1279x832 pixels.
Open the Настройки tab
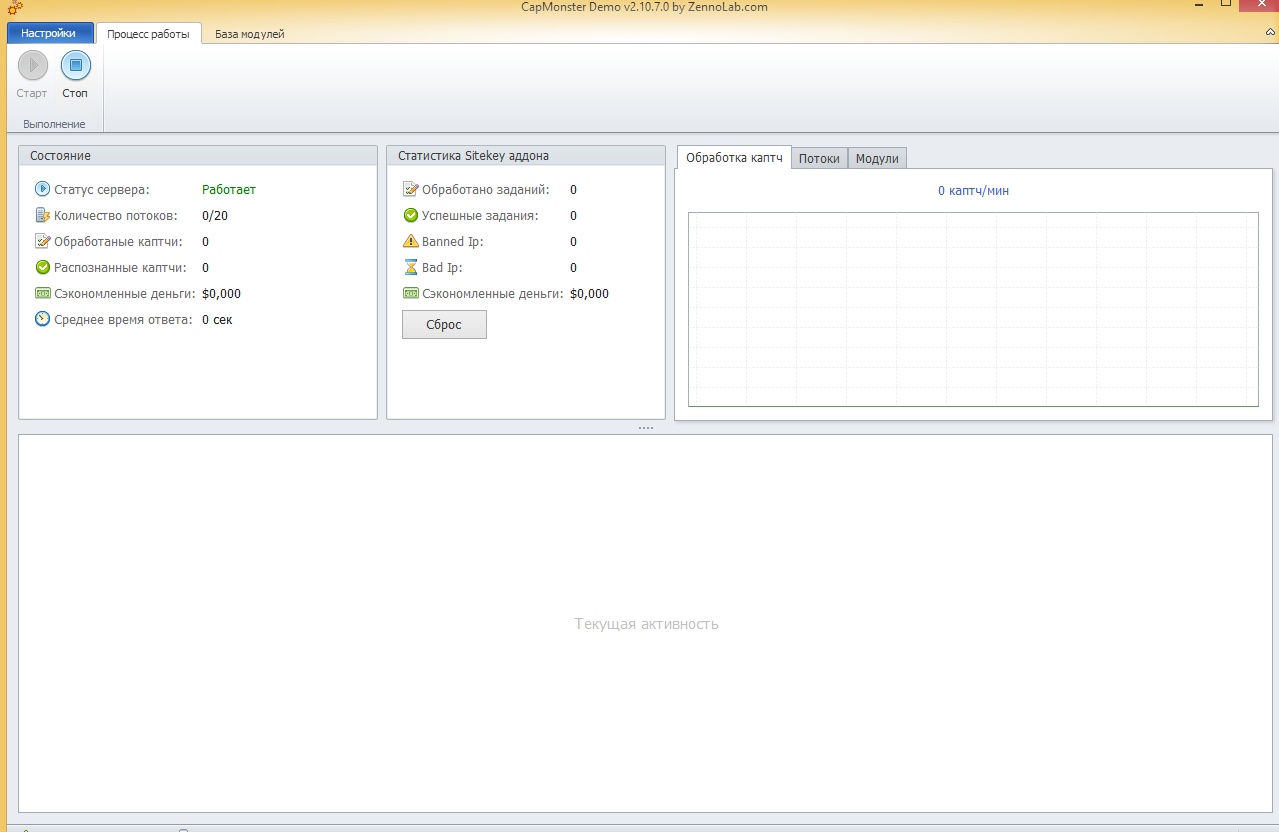click(x=49, y=33)
